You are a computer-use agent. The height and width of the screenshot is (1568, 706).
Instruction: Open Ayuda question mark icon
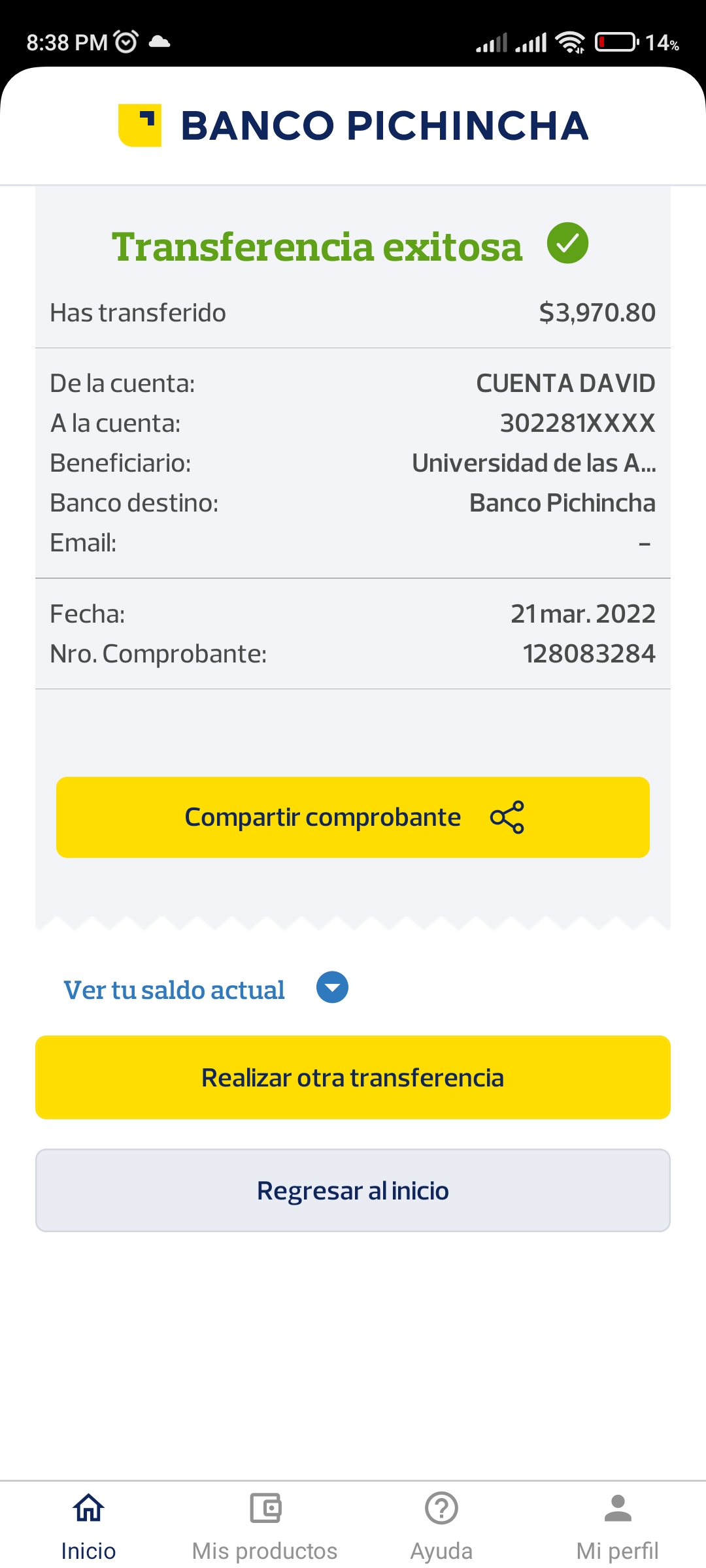pyautogui.click(x=441, y=1509)
